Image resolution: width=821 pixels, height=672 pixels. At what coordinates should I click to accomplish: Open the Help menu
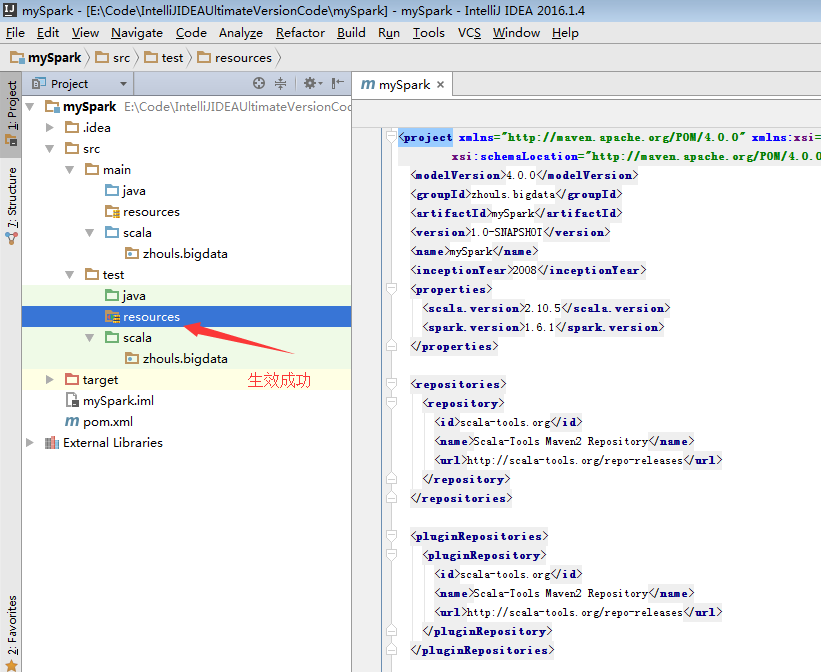(565, 33)
